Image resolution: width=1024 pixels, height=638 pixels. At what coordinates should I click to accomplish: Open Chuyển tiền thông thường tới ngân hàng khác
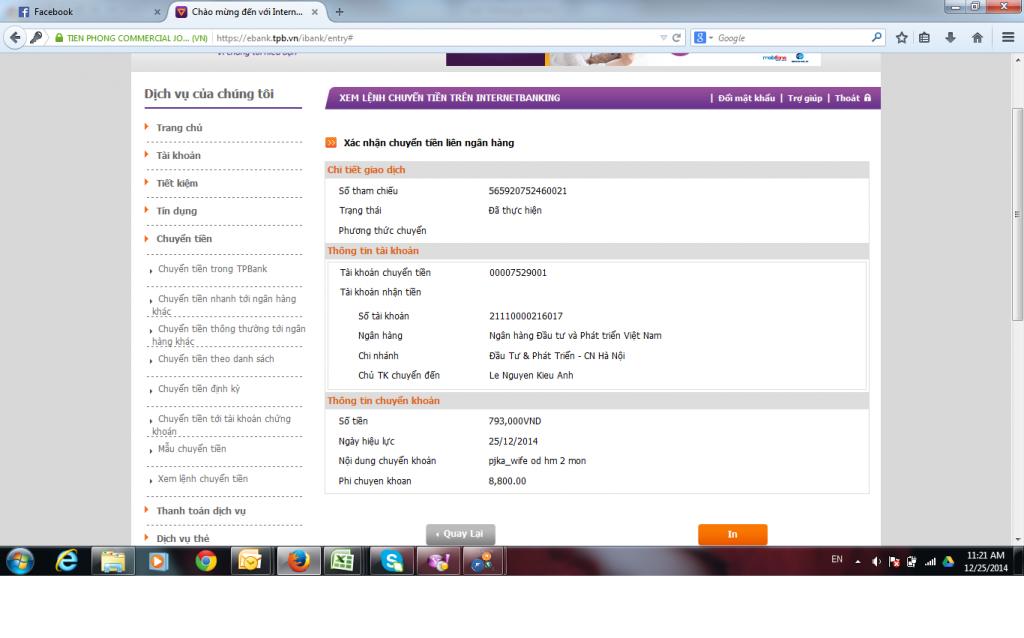229,335
